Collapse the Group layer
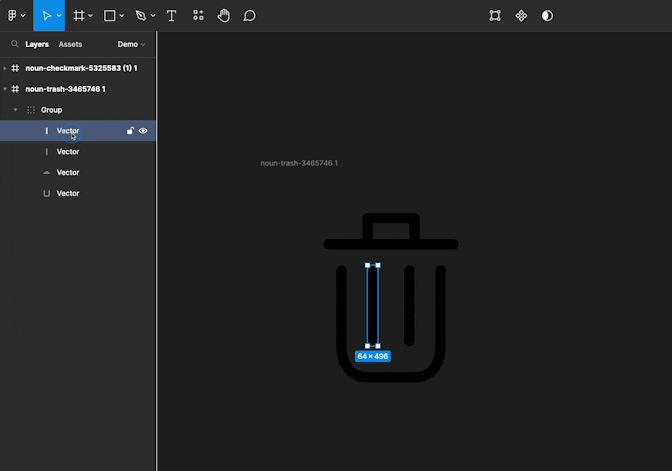Screen dimensions: 672x471 coord(15,110)
